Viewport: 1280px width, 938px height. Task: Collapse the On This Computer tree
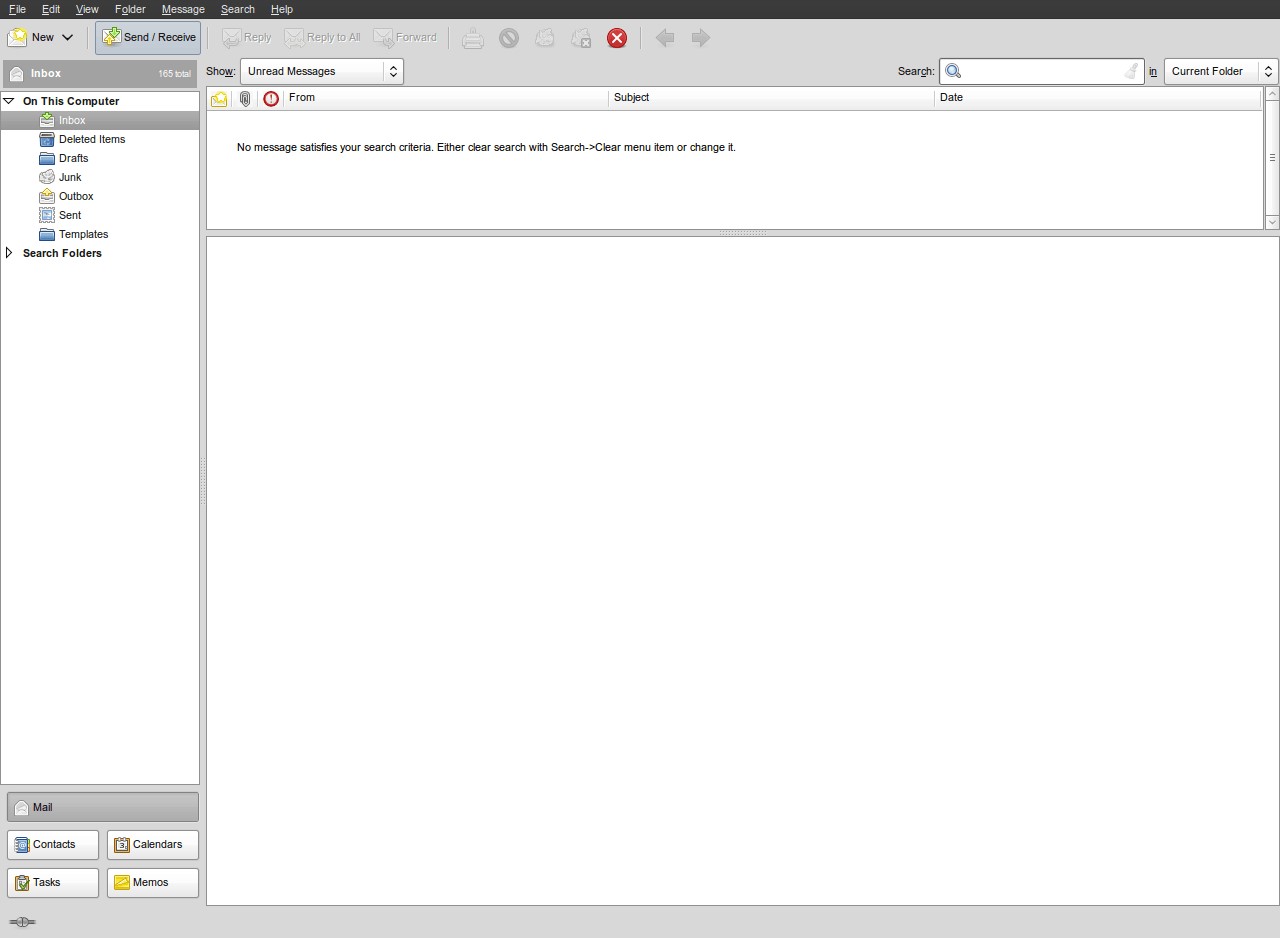[x=9, y=101]
